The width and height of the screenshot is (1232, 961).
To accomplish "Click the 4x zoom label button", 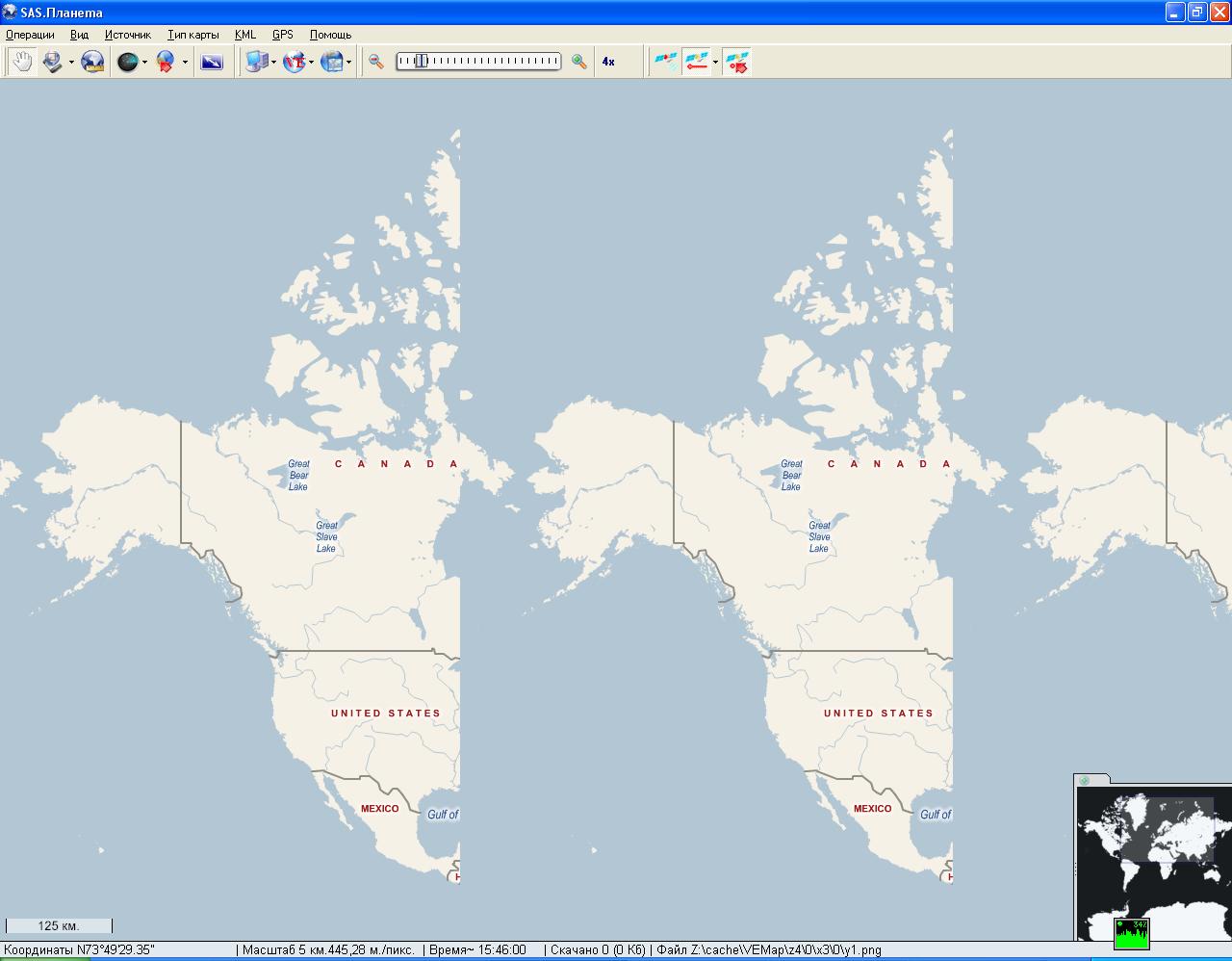I will pyautogui.click(x=608, y=62).
